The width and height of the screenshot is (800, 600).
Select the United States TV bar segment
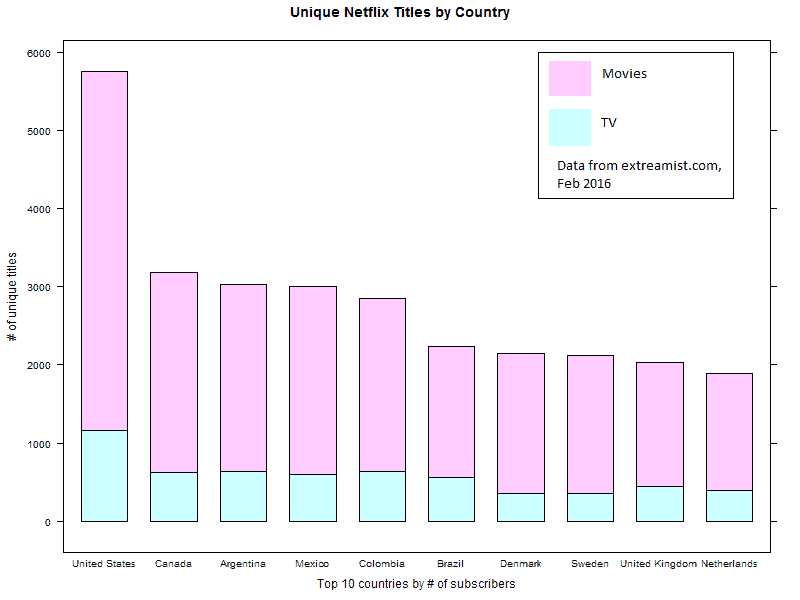point(104,476)
